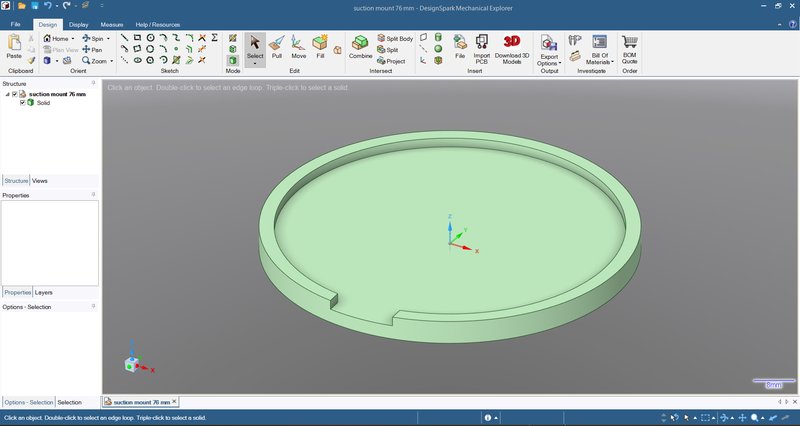Choose the Fill tool

click(320, 46)
